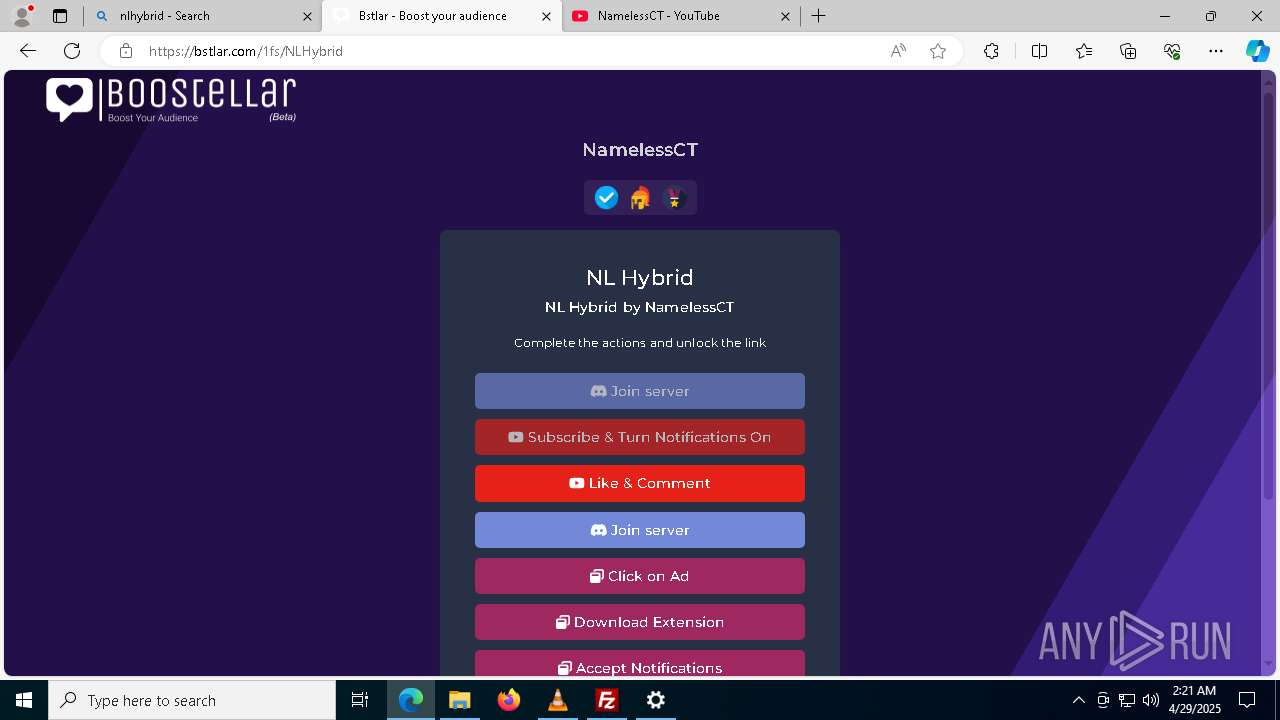The image size is (1280, 720).
Task: Refresh the current page
Action: [x=72, y=51]
